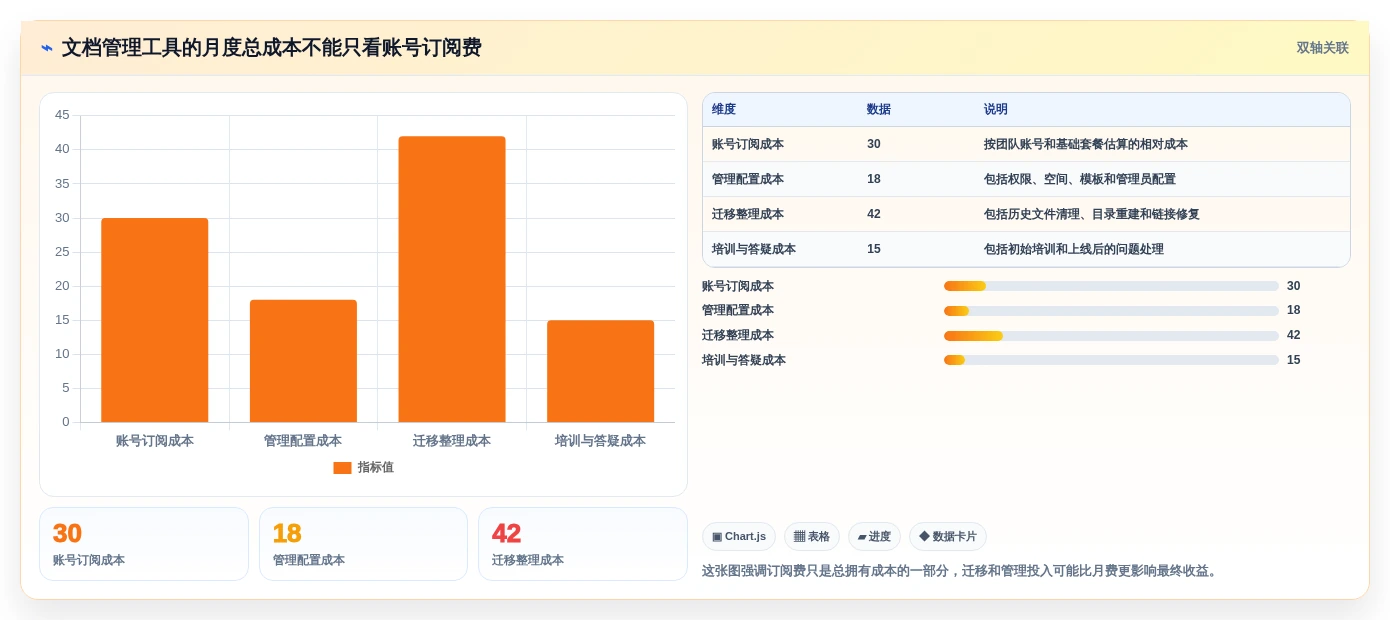Click the 双轴关联 label in the header

click(1322, 48)
